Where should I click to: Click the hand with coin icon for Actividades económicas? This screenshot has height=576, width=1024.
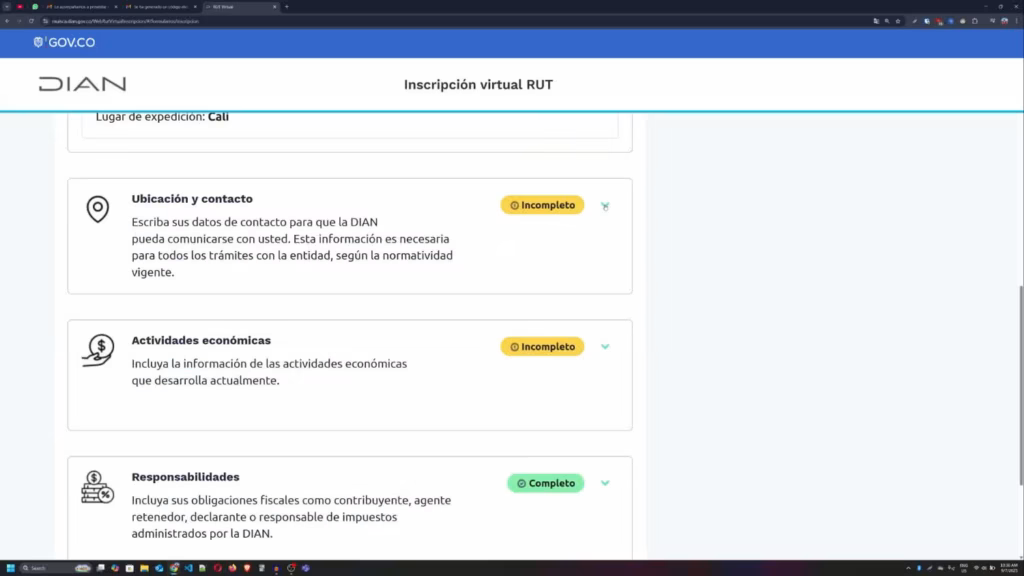click(x=98, y=351)
